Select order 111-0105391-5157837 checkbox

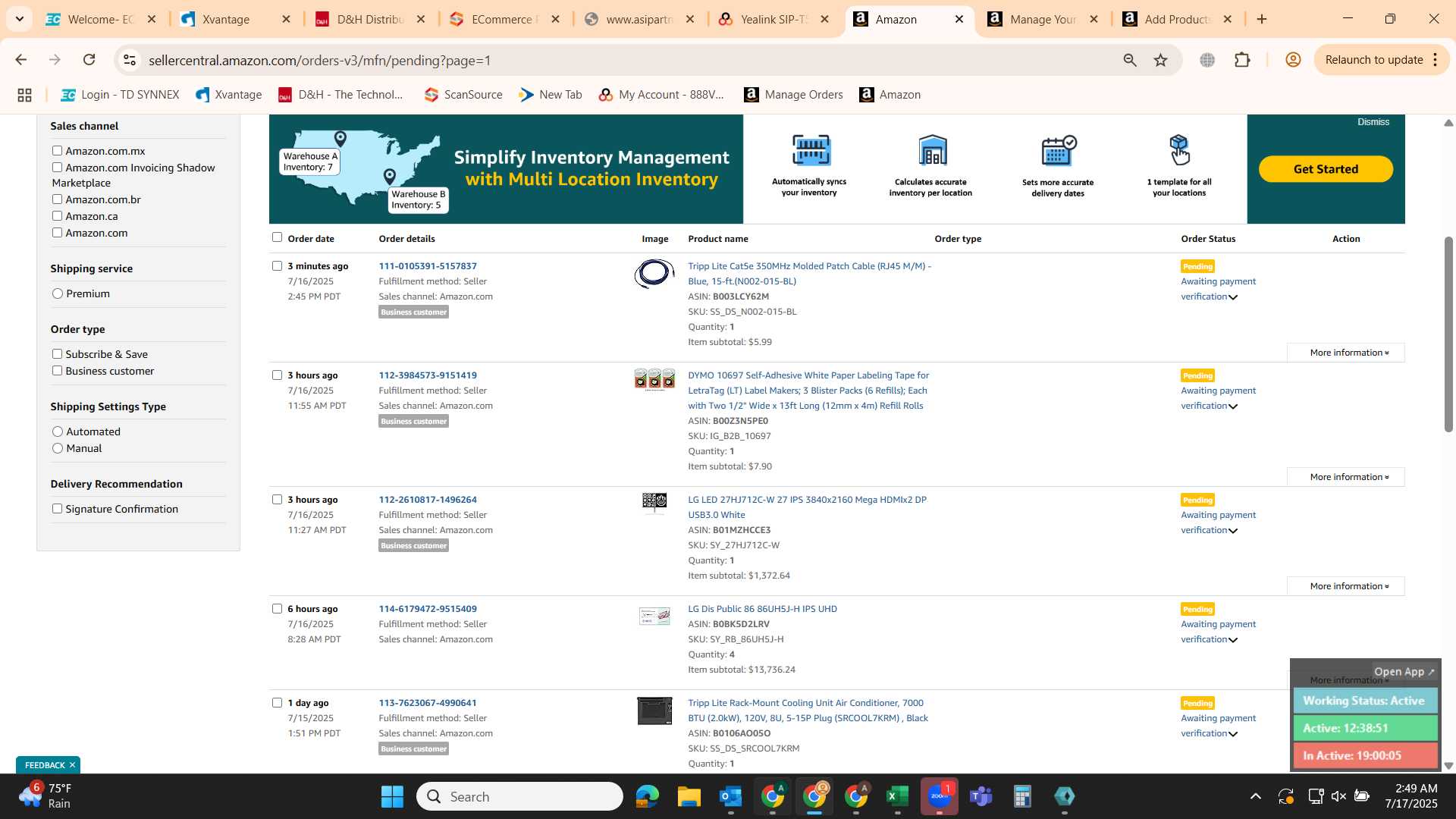pyautogui.click(x=277, y=266)
